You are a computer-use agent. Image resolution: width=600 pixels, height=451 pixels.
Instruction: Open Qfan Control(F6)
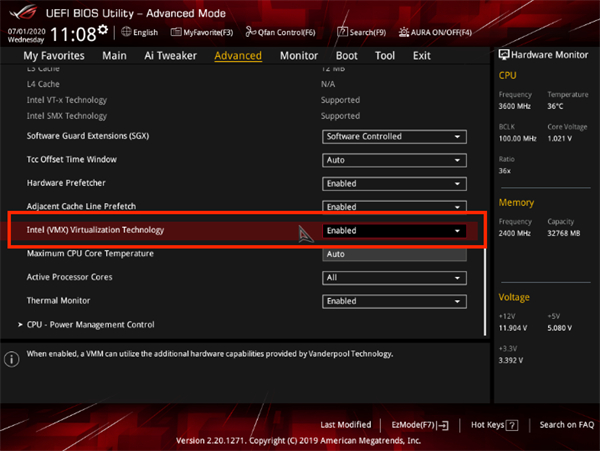(248, 32)
